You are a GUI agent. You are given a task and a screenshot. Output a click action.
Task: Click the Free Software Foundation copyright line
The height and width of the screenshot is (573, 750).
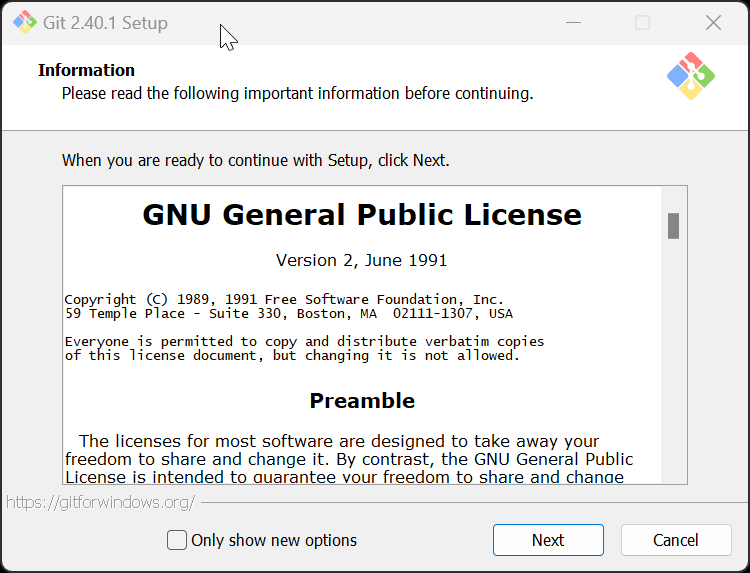pyautogui.click(x=284, y=299)
